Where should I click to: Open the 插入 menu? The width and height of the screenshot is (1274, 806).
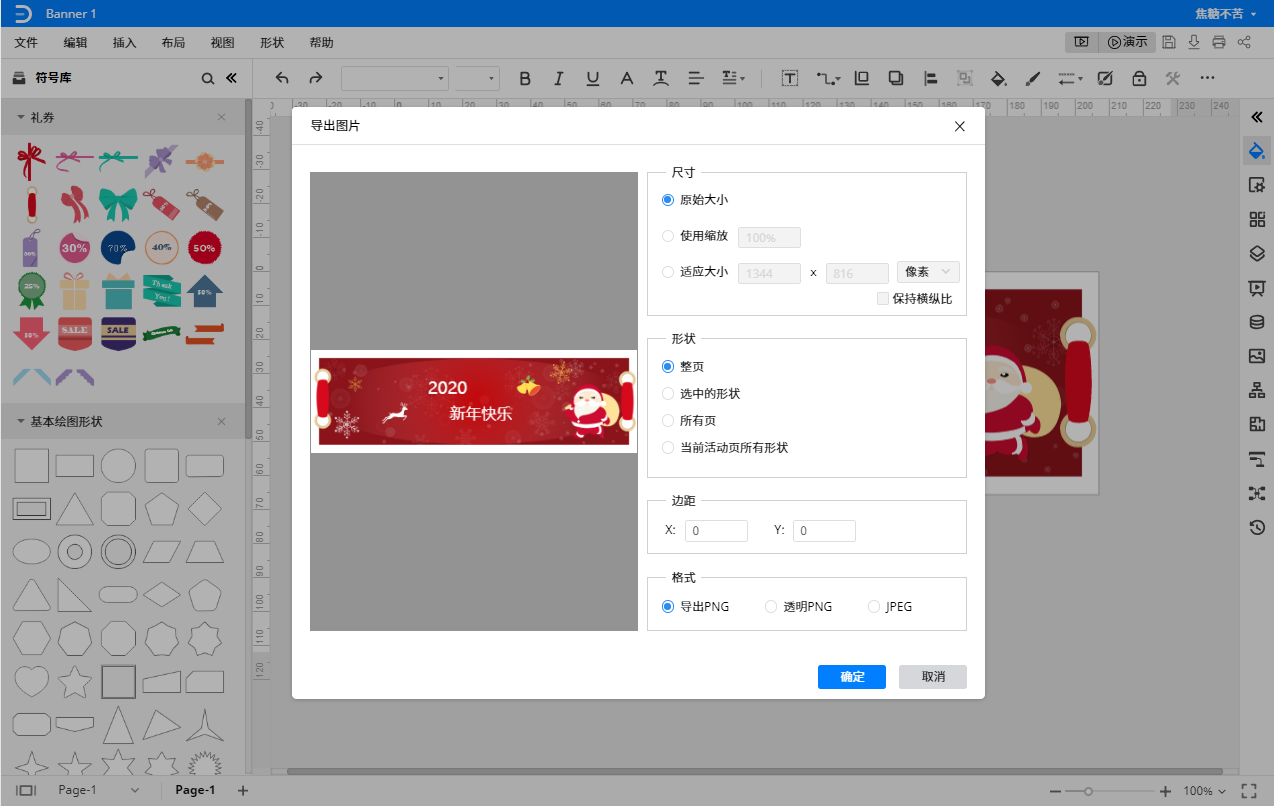click(x=125, y=43)
